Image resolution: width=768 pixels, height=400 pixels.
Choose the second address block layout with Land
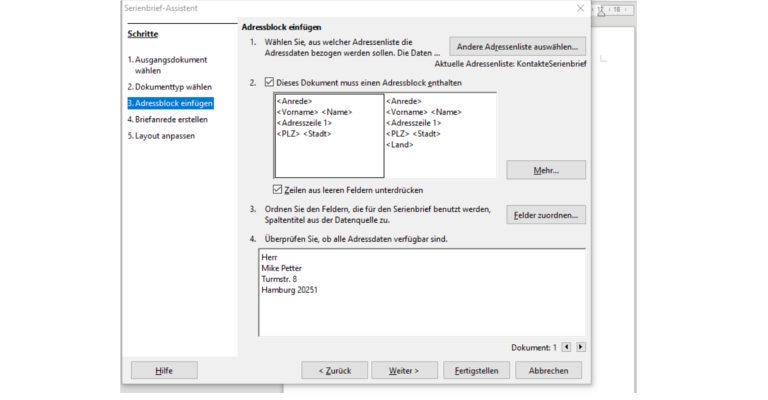tap(440, 135)
